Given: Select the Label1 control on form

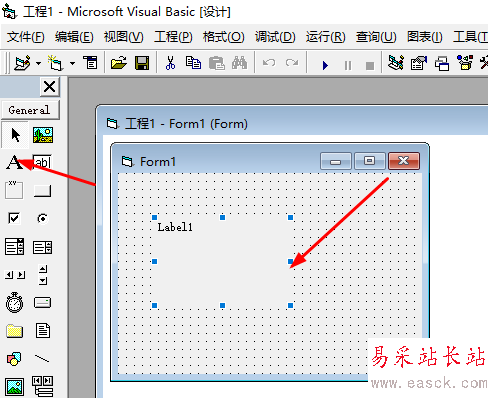Looking at the screenshot, I should click(222, 261).
